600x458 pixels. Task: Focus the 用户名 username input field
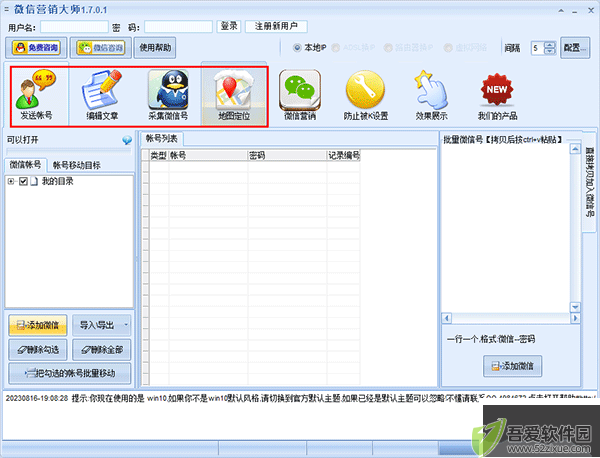pyautogui.click(x=74, y=27)
